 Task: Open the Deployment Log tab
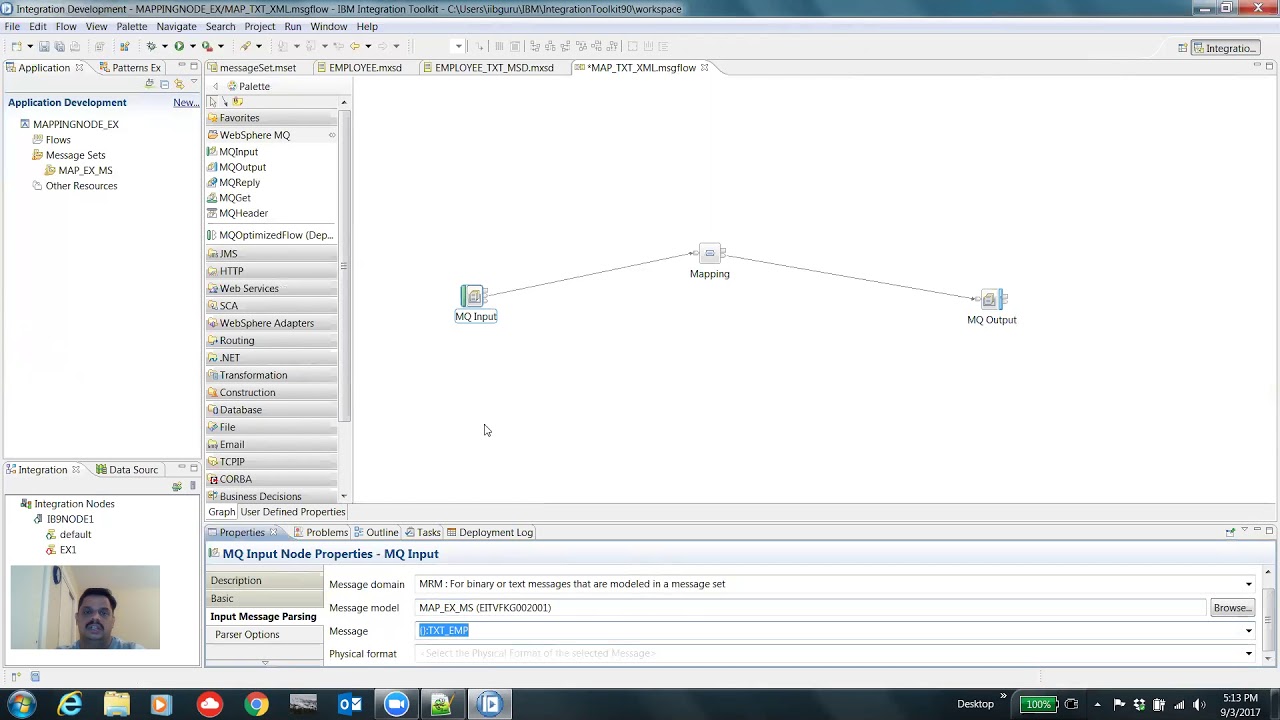489,532
